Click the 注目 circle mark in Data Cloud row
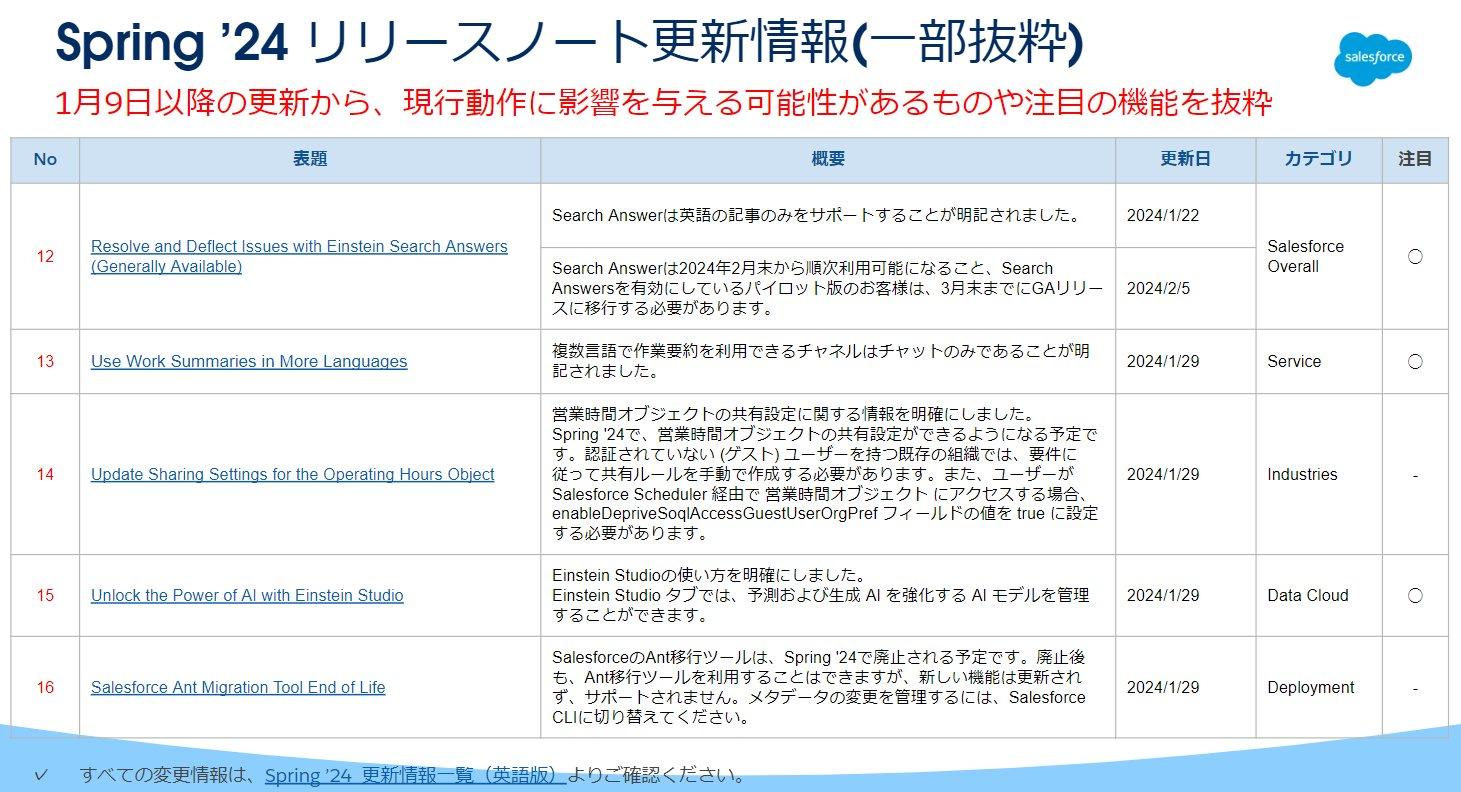Viewport: 1461px width, 792px height. [1415, 595]
